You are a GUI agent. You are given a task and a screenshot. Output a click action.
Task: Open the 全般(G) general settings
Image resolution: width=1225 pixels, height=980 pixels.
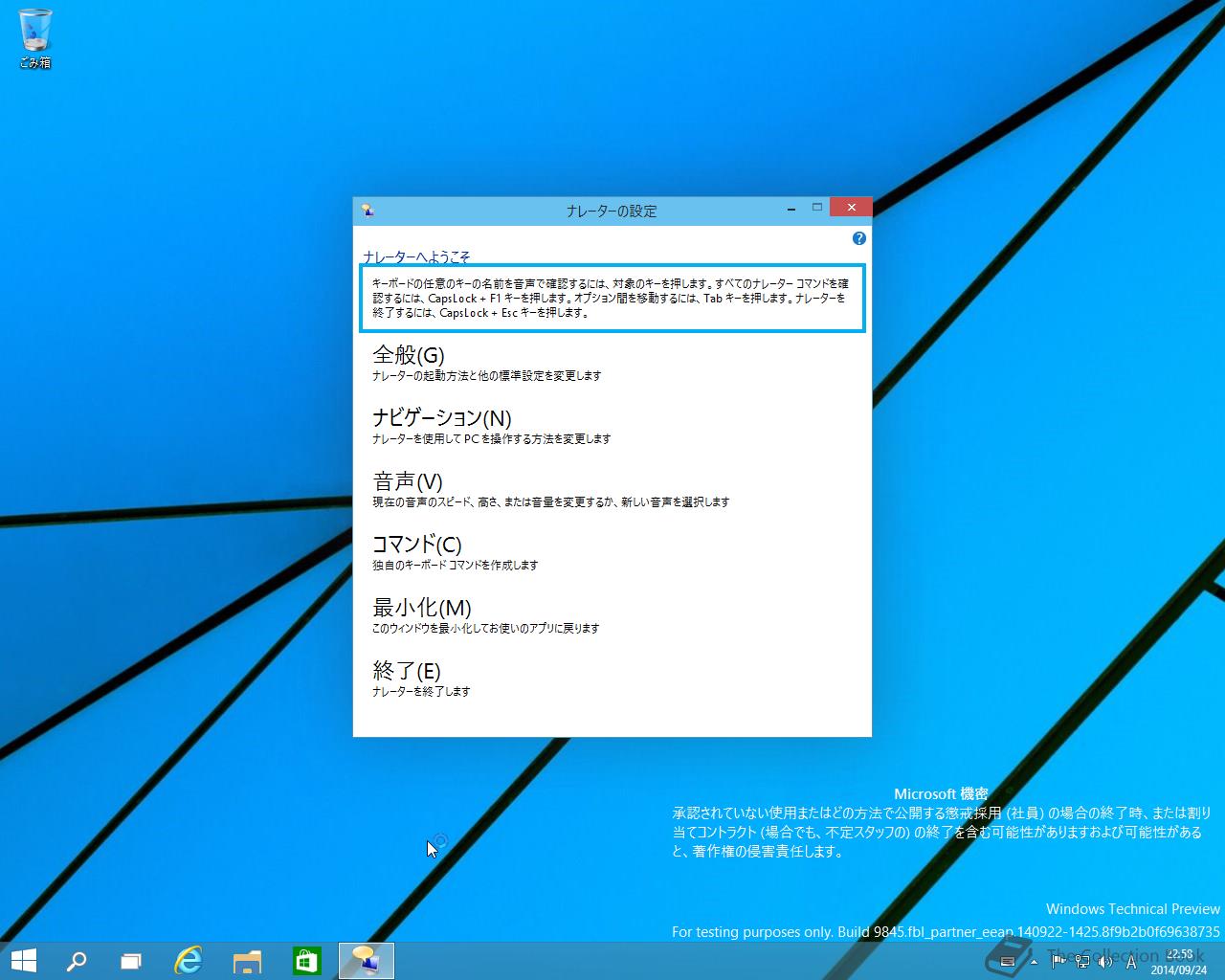pos(409,355)
